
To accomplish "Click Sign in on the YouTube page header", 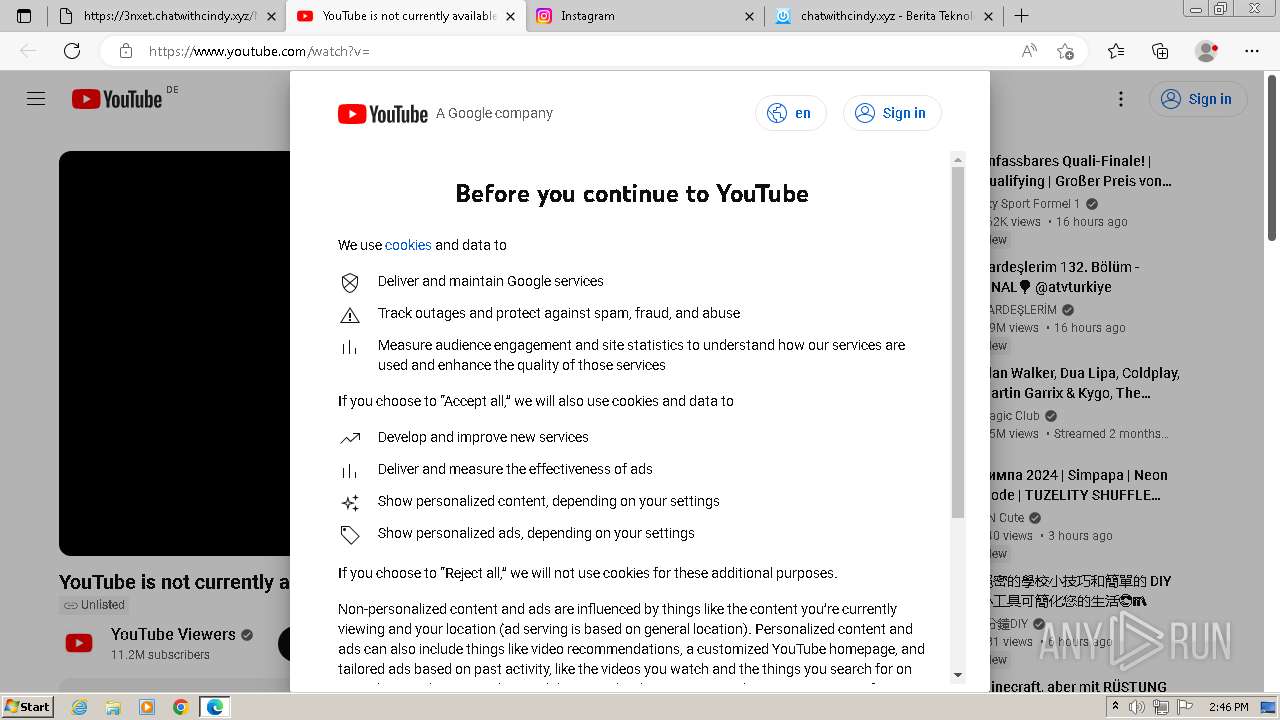I will click(1198, 99).
